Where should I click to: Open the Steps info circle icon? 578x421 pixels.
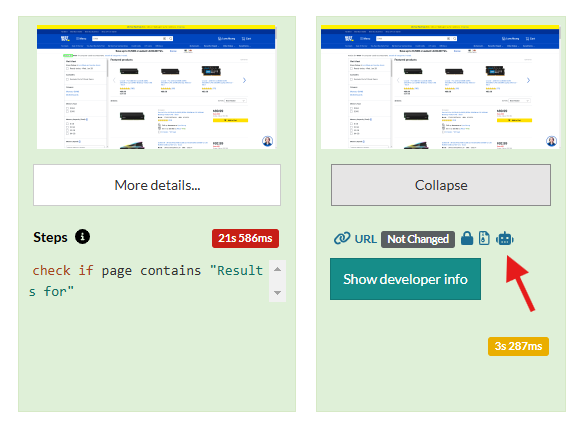pyautogui.click(x=83, y=237)
